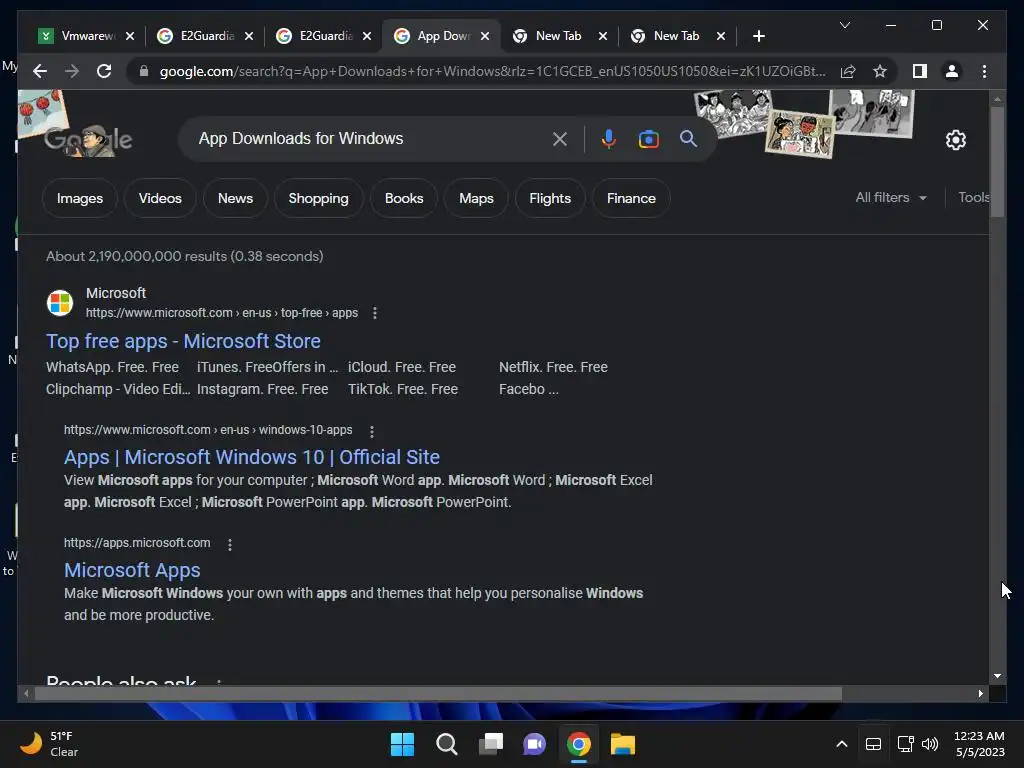Screen dimensions: 1024x768
Task: Filter results by Flights
Action: (x=550, y=198)
